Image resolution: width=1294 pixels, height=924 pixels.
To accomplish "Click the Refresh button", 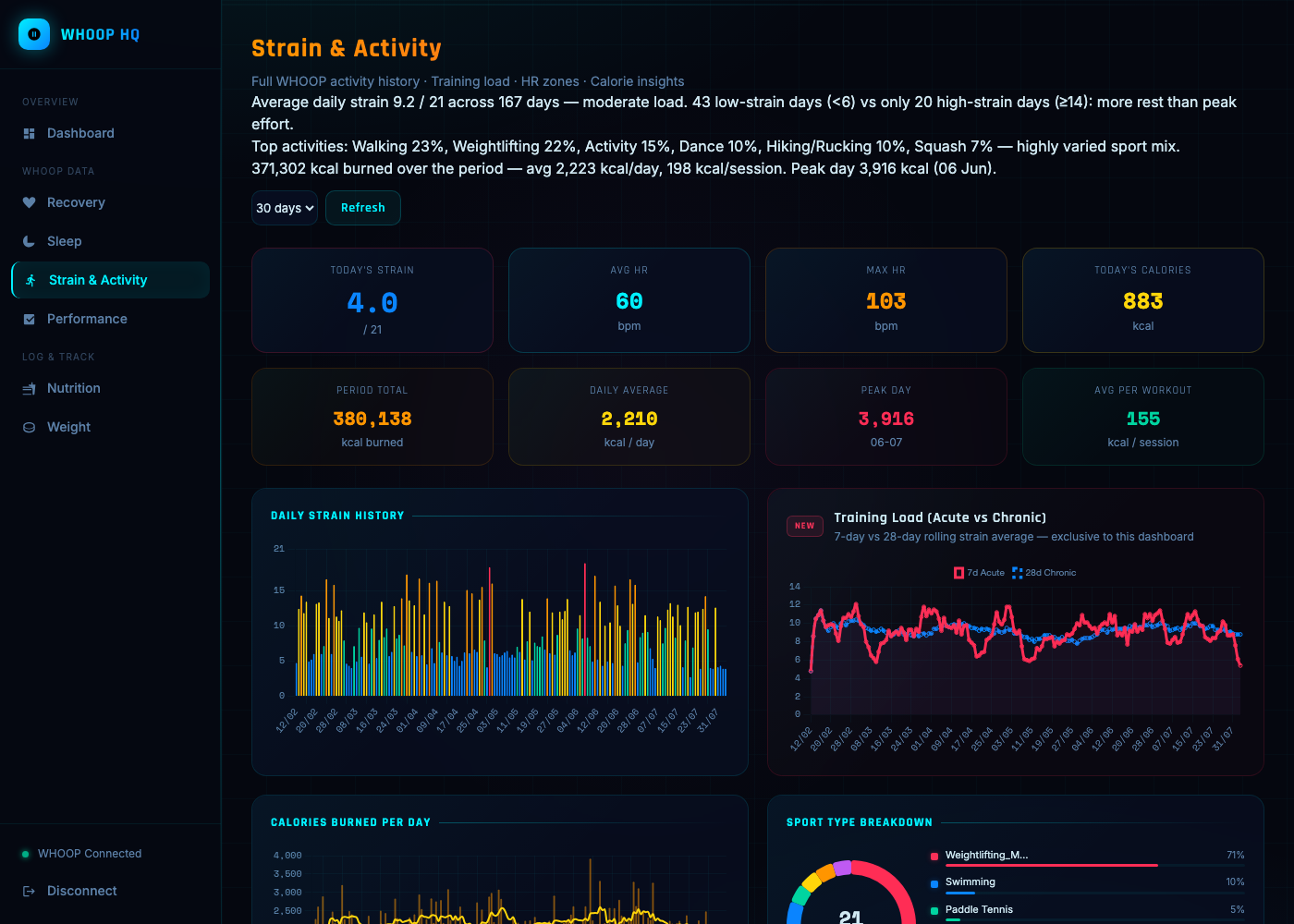I will [x=363, y=208].
